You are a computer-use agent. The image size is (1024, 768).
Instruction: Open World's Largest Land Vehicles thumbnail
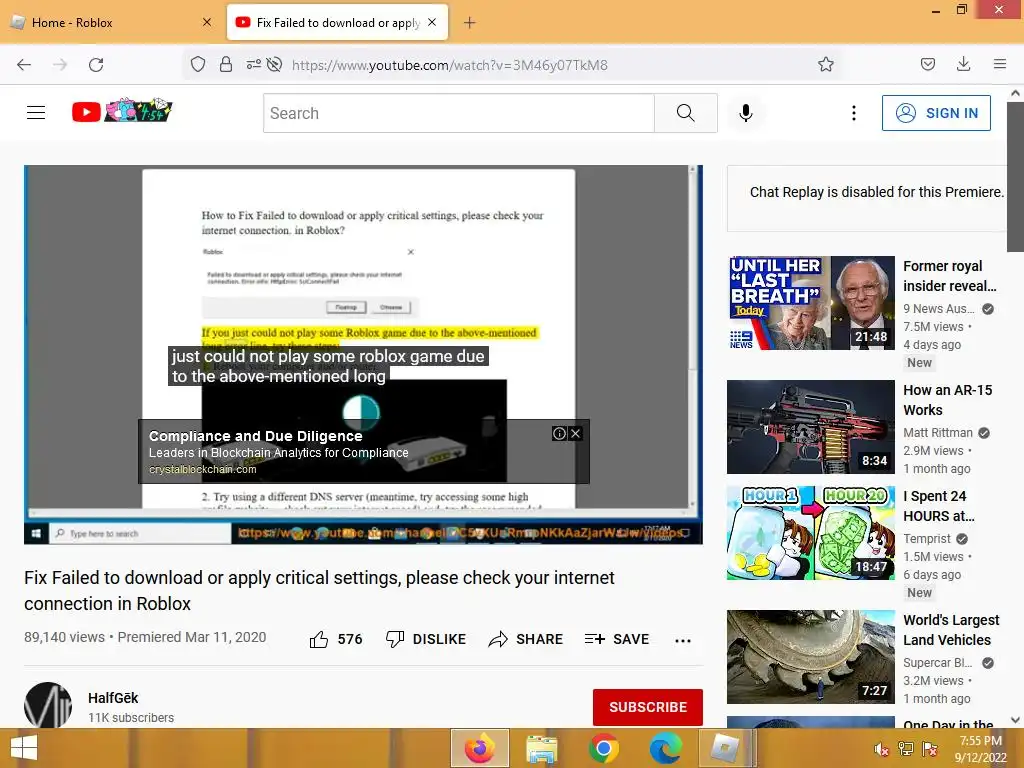click(x=810, y=657)
